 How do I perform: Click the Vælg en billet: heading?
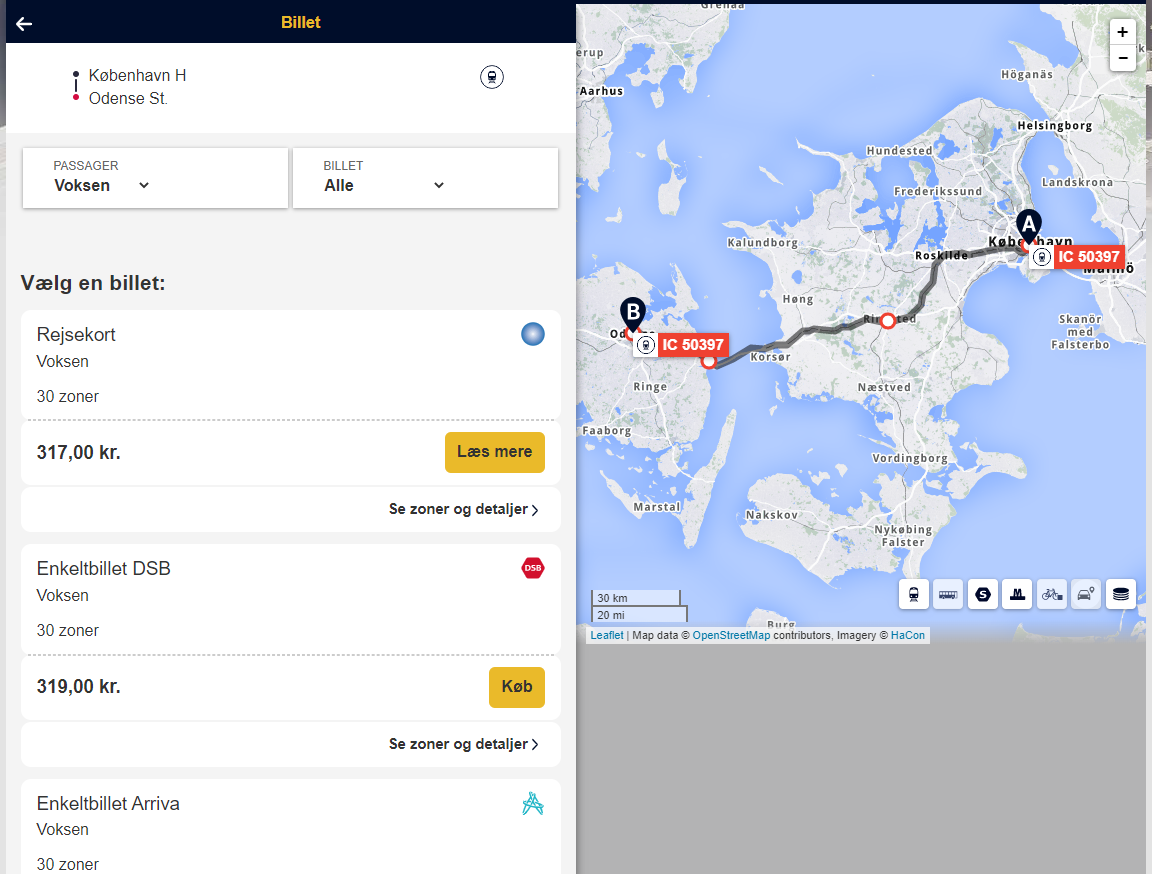point(93,283)
